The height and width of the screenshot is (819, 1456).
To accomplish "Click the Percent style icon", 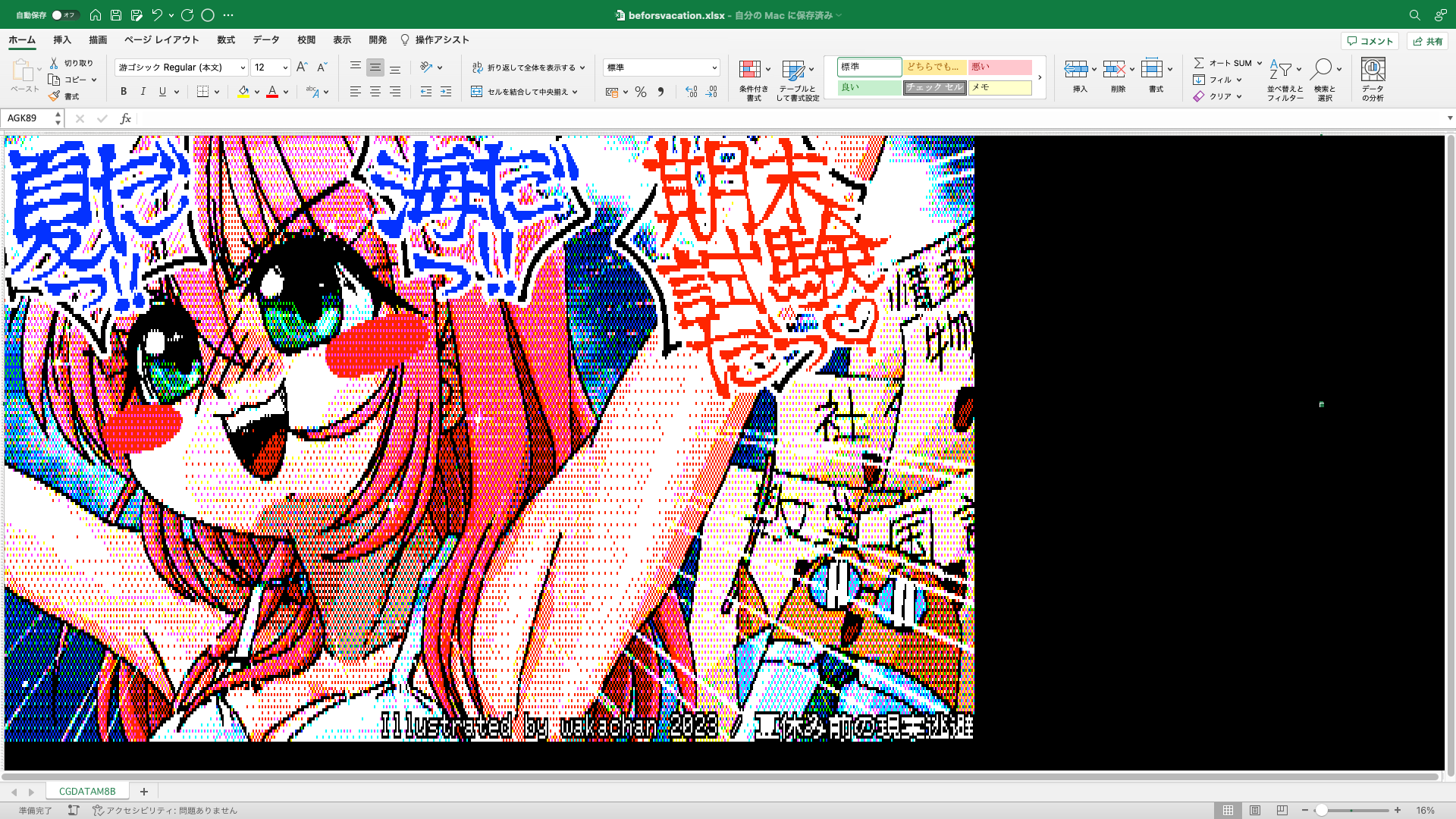I will point(641,92).
